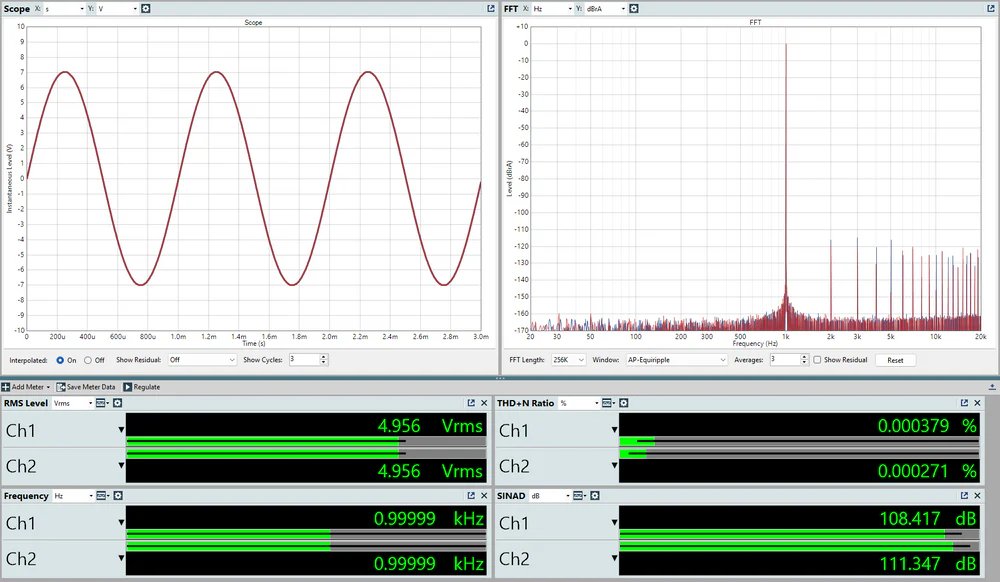Pop out the FFT panel
The width and height of the screenshot is (1000, 582).
990,8
